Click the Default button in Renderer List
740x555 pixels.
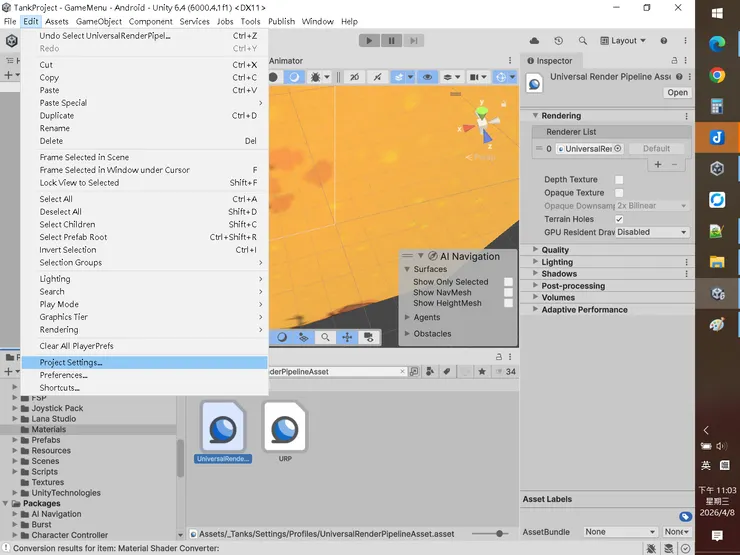pos(656,149)
